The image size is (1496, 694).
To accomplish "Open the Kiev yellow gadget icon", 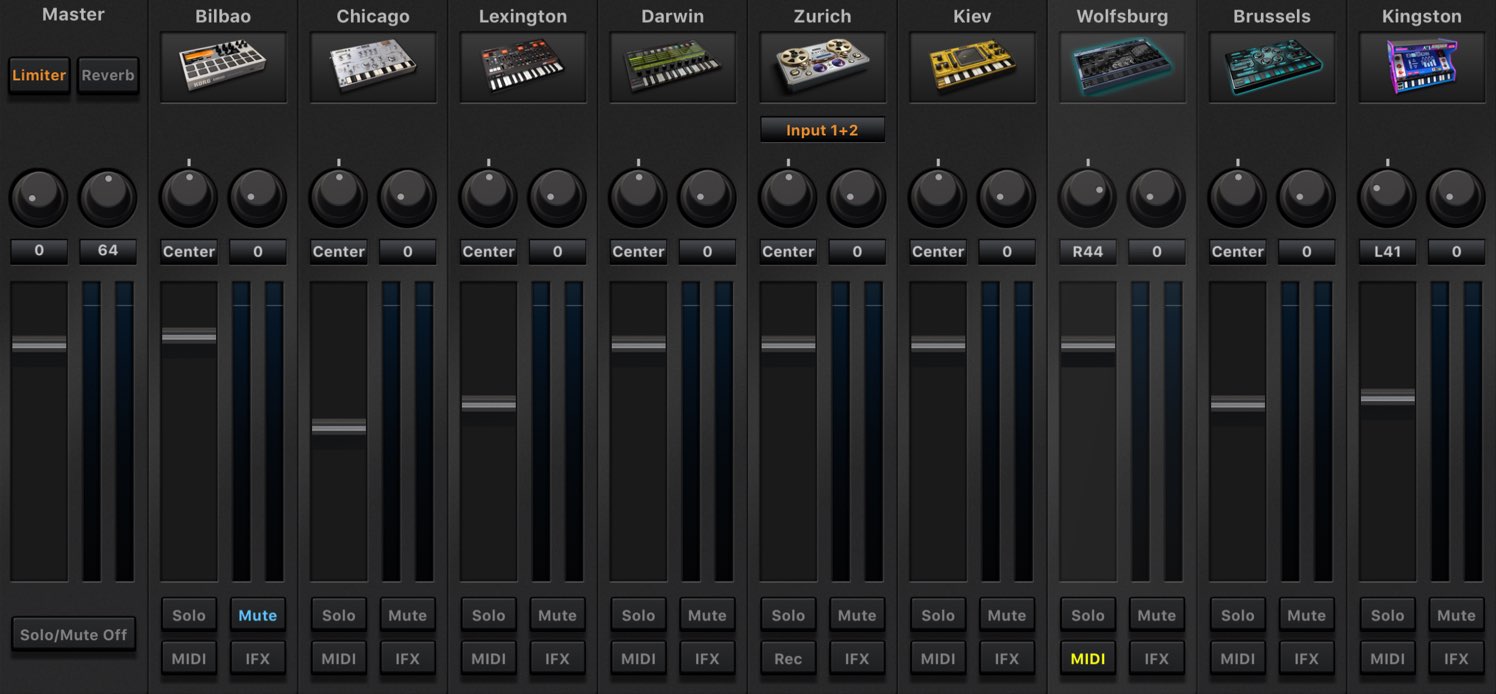I will pyautogui.click(x=972, y=67).
